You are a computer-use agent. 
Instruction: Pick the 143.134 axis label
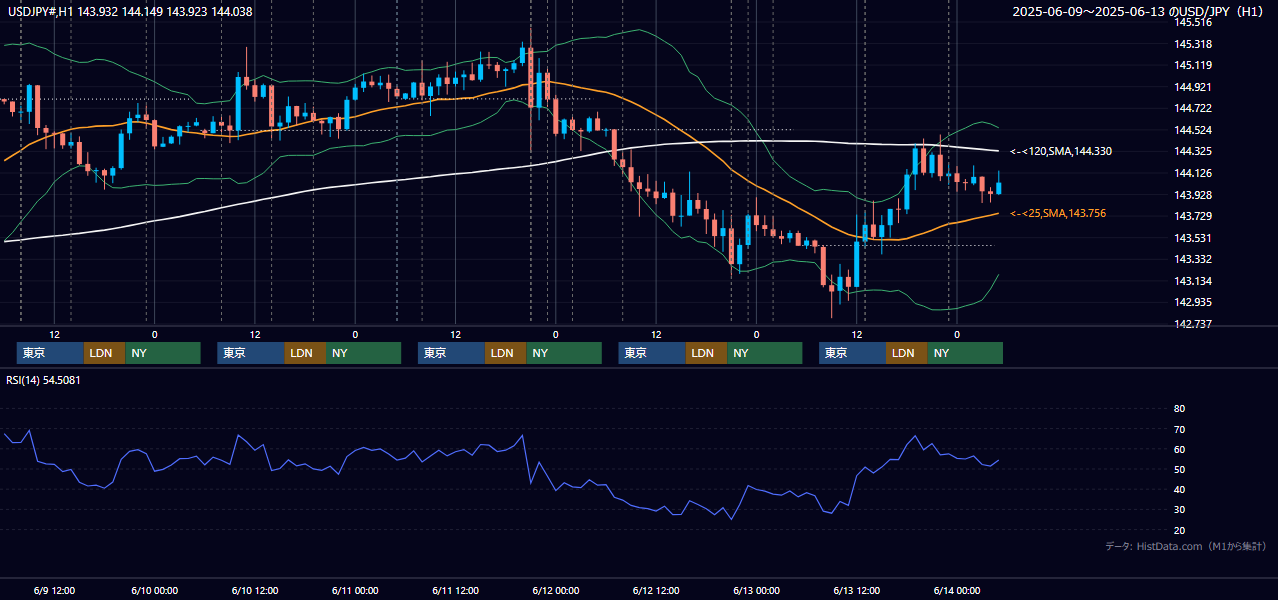1193,281
